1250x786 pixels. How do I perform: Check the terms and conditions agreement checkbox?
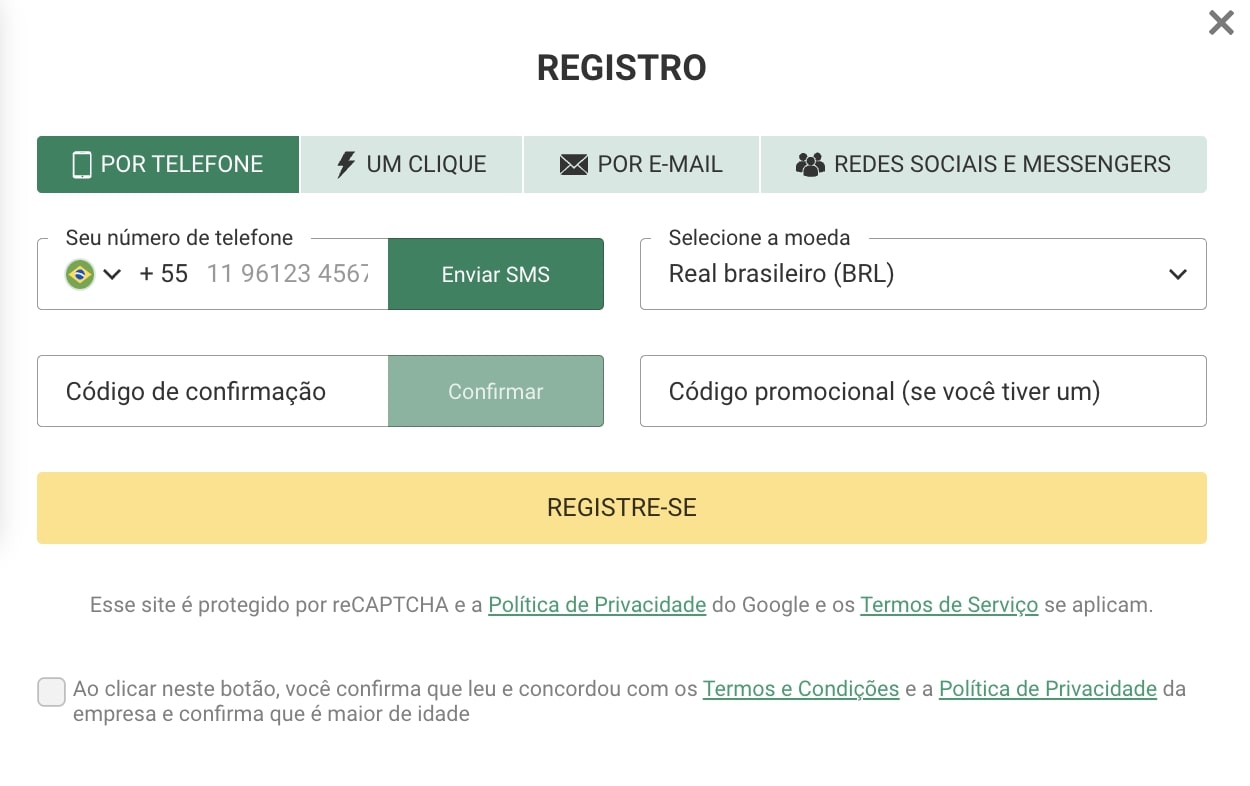(50, 691)
